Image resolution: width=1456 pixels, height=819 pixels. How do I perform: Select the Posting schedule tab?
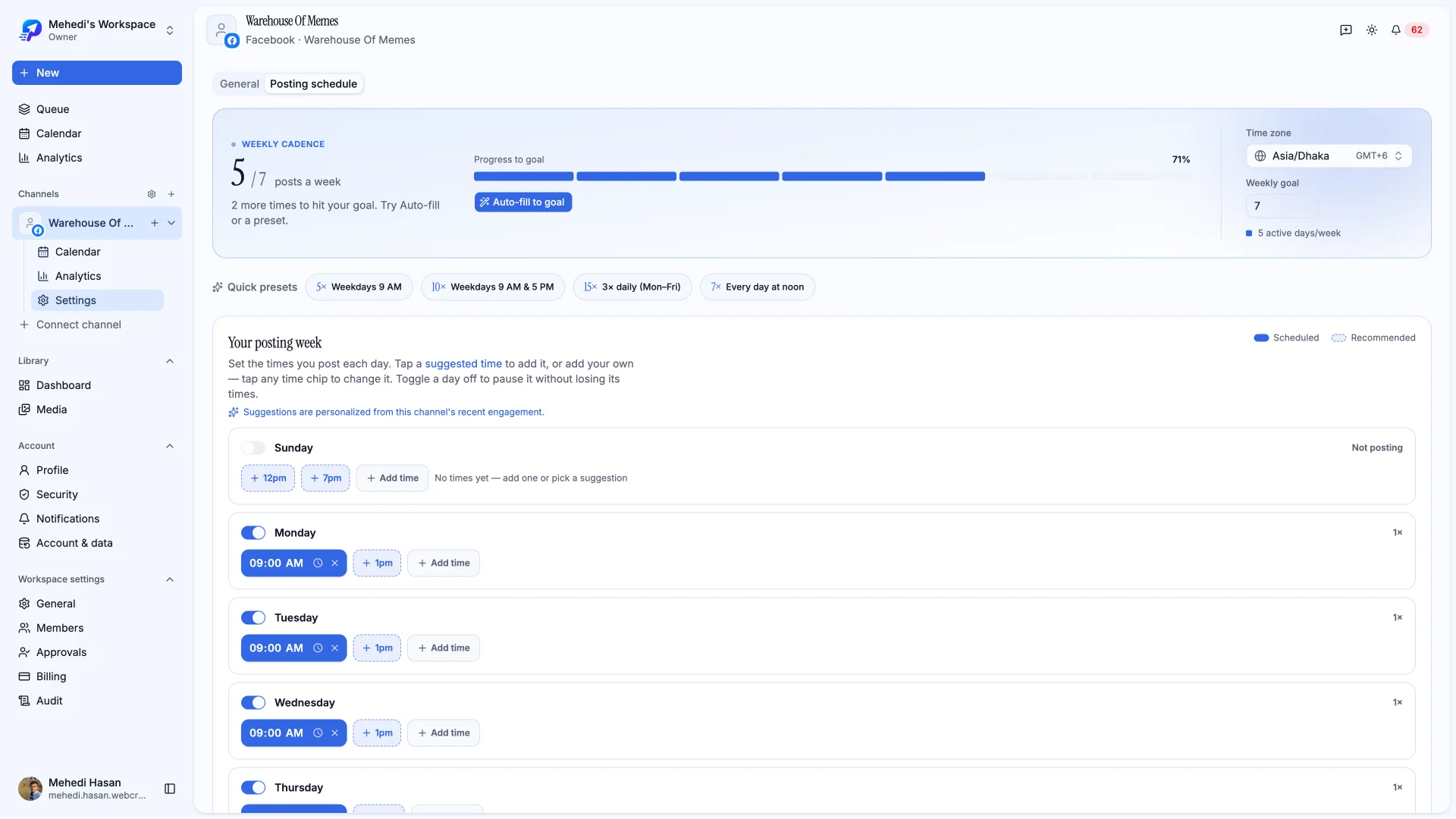tap(313, 84)
